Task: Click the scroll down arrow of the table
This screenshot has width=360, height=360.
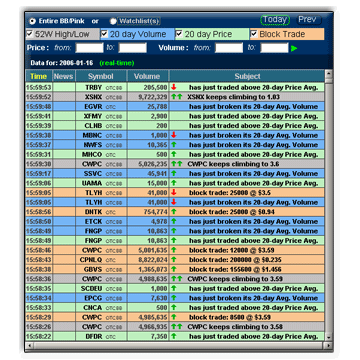Action: (329, 337)
